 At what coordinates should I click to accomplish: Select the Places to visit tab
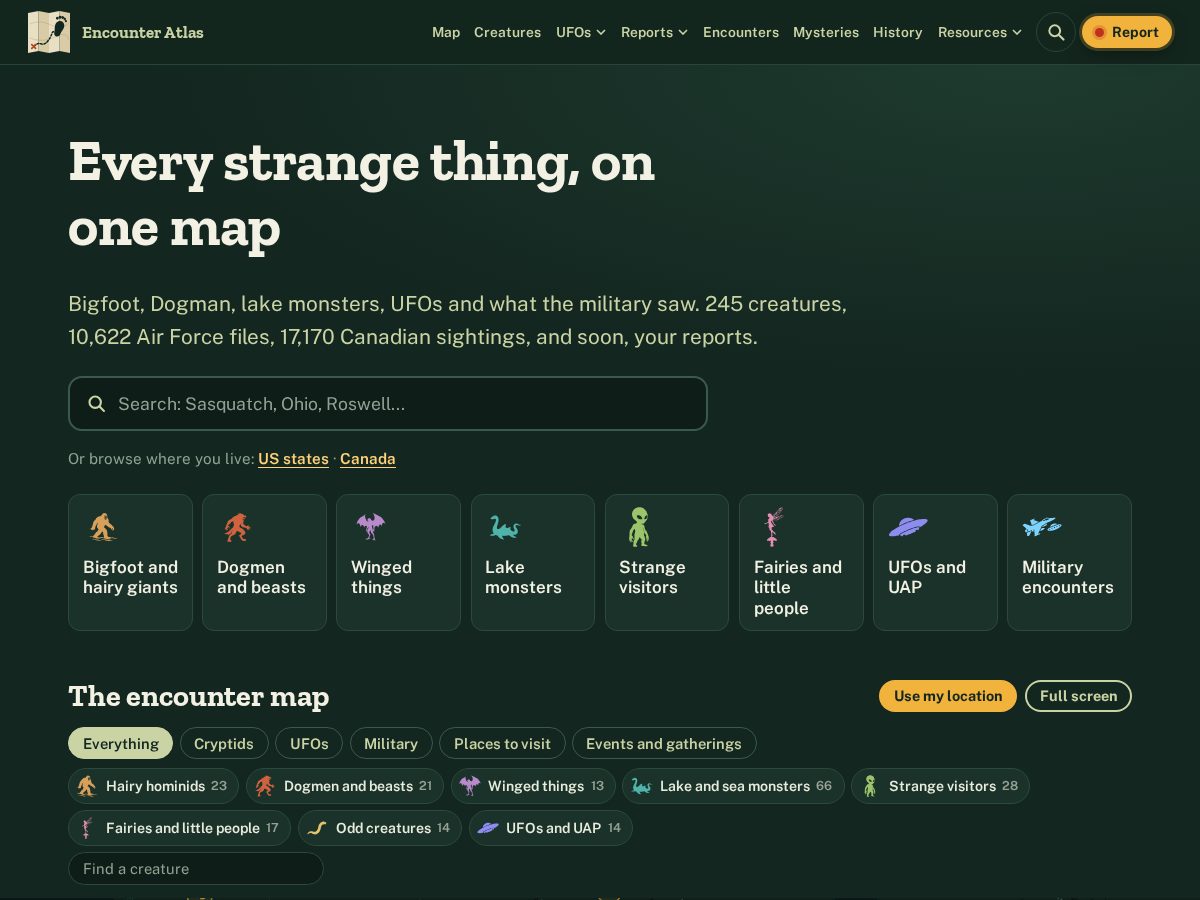tap(502, 743)
